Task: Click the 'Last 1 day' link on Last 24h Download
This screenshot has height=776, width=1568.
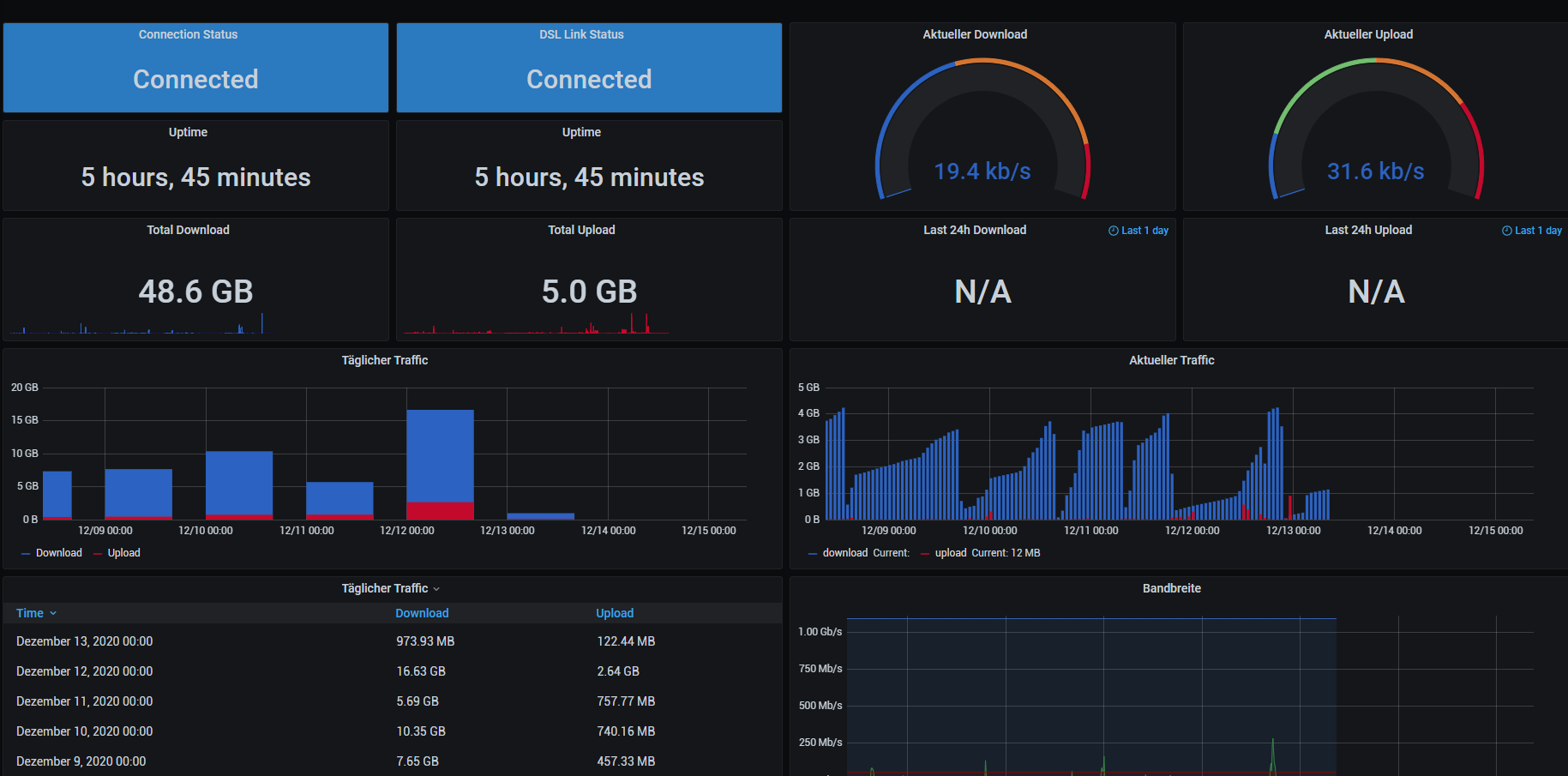Action: click(x=1144, y=231)
